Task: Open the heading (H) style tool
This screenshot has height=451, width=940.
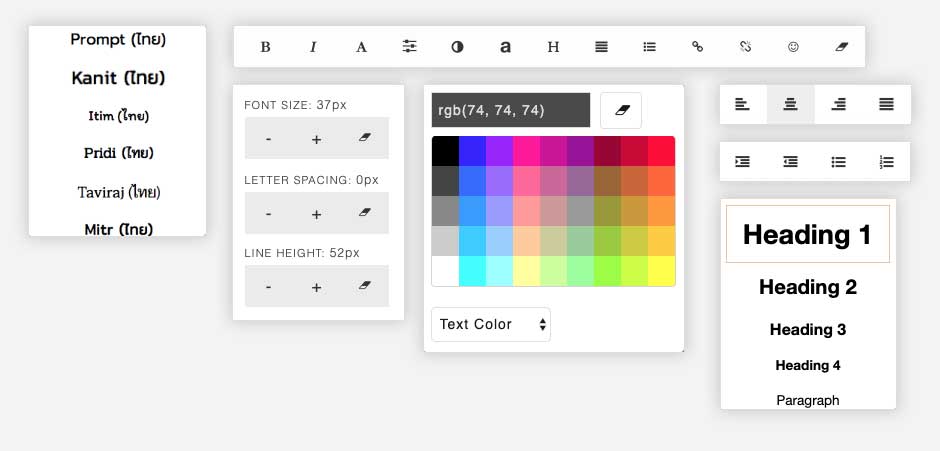Action: coord(553,47)
